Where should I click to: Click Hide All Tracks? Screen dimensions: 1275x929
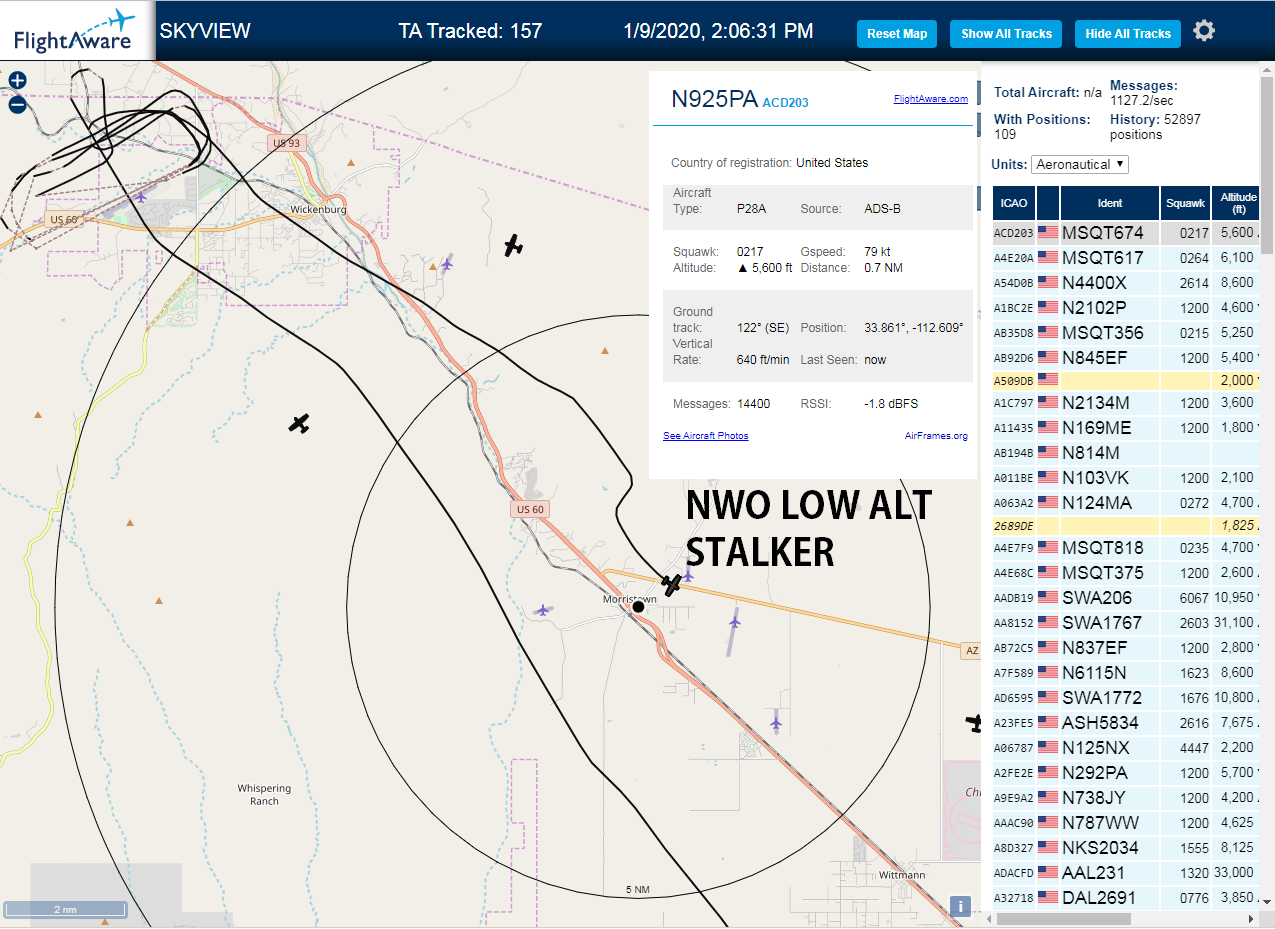pyautogui.click(x=1128, y=34)
